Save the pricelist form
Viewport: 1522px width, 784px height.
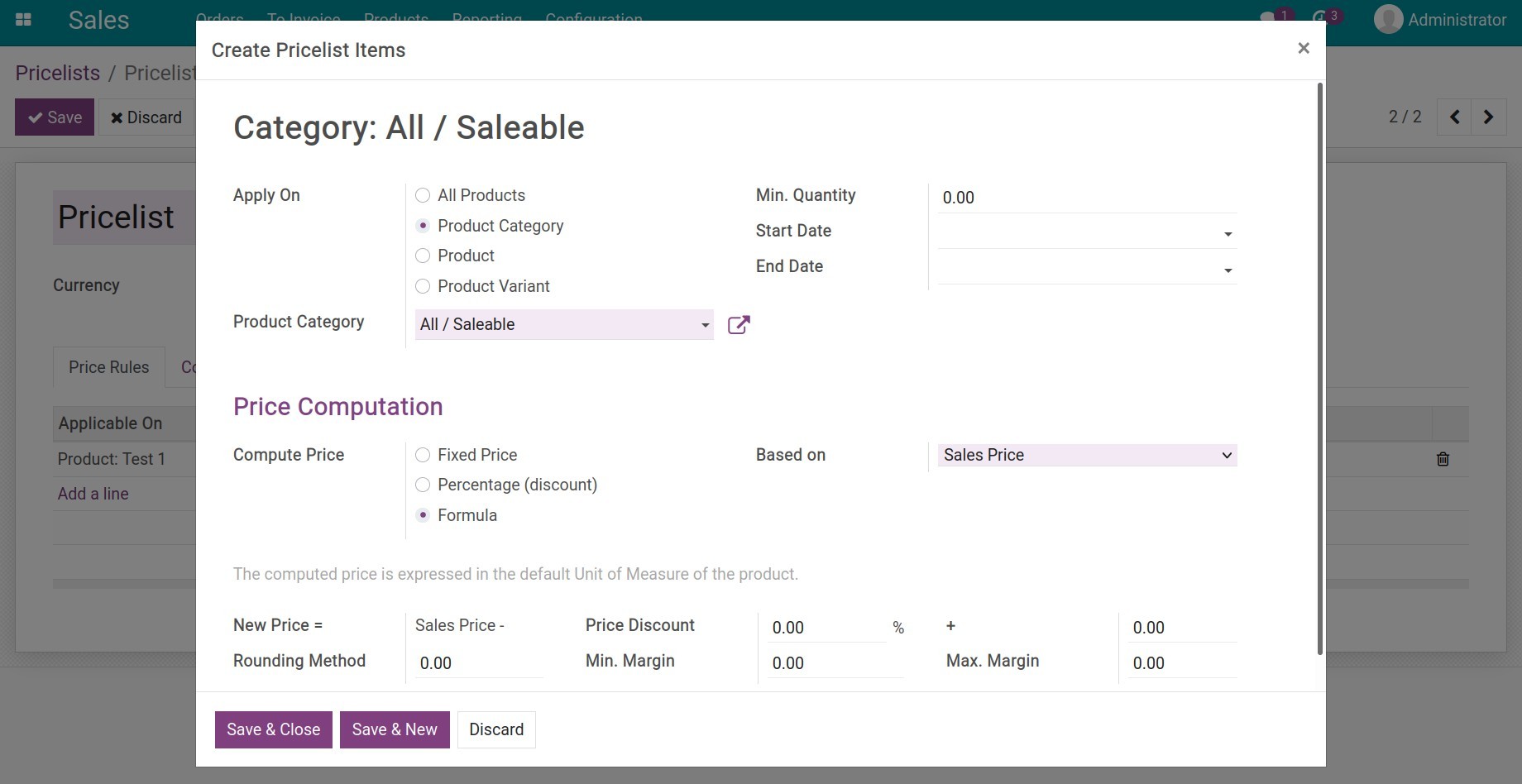point(55,117)
